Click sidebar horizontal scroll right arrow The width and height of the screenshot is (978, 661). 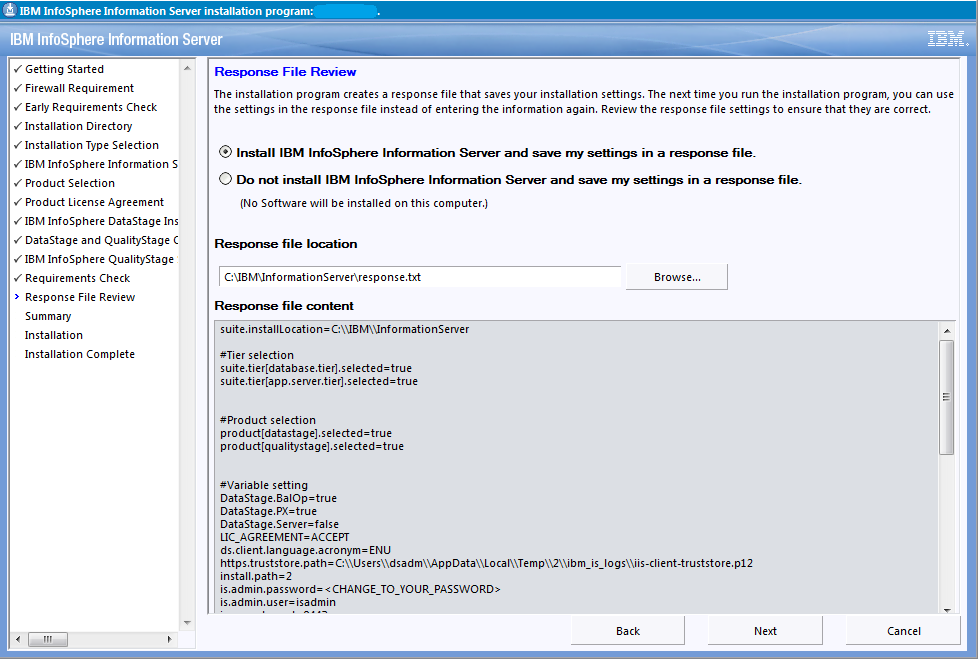pyautogui.click(x=169, y=639)
